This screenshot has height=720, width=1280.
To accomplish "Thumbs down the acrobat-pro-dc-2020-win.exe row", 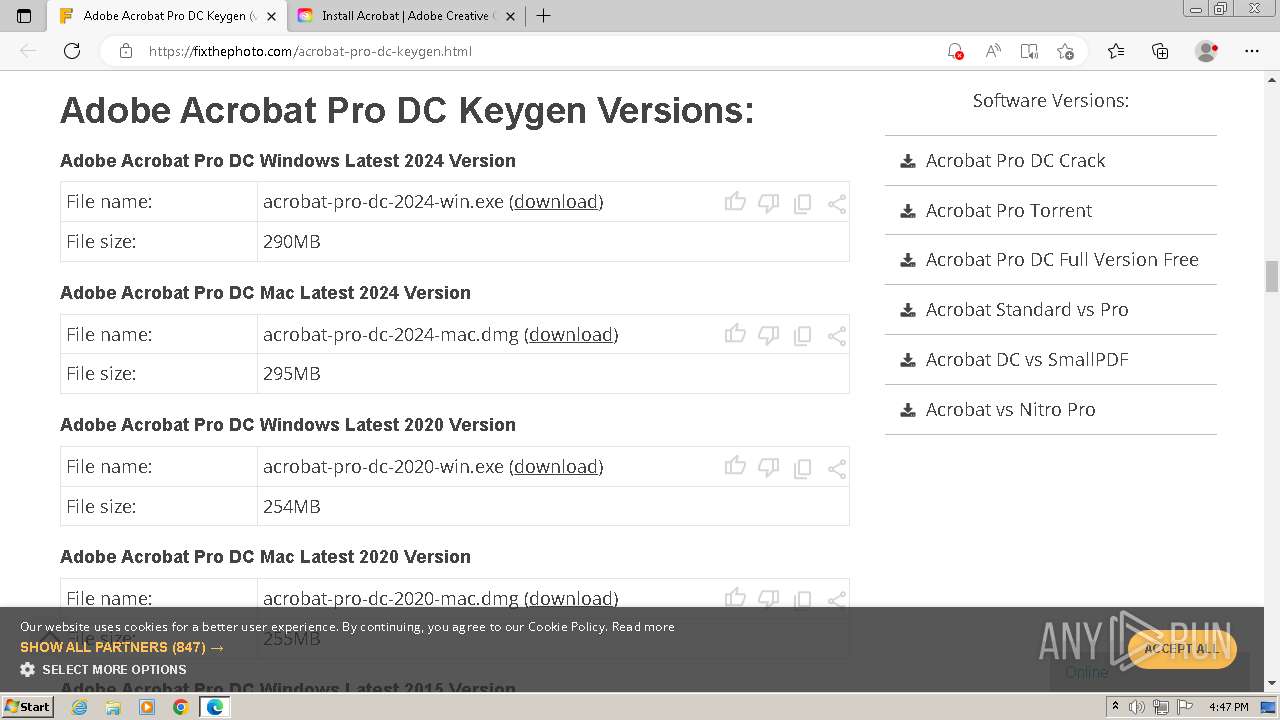I will tap(768, 467).
